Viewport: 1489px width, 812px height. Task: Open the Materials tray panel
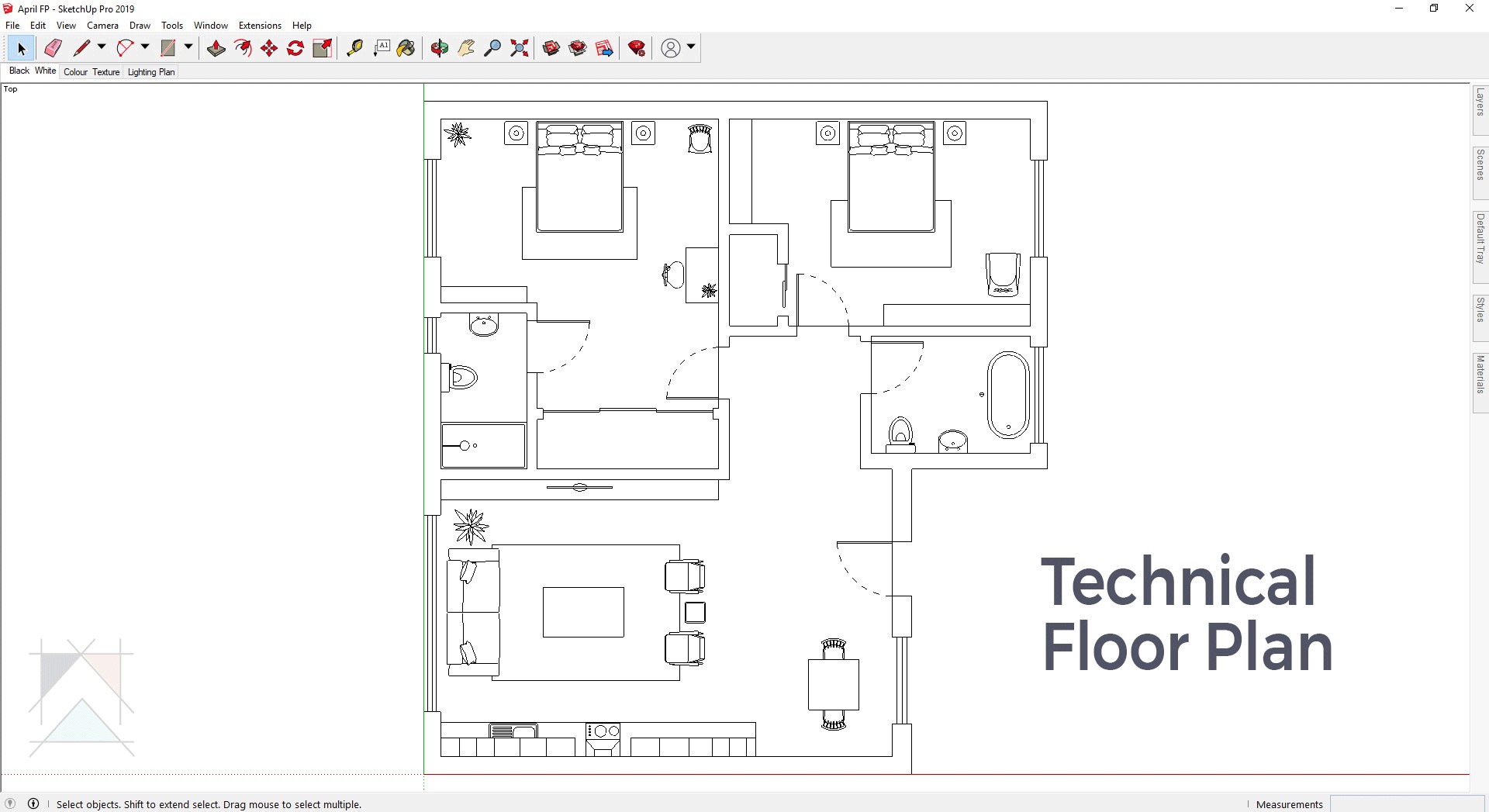coord(1480,382)
